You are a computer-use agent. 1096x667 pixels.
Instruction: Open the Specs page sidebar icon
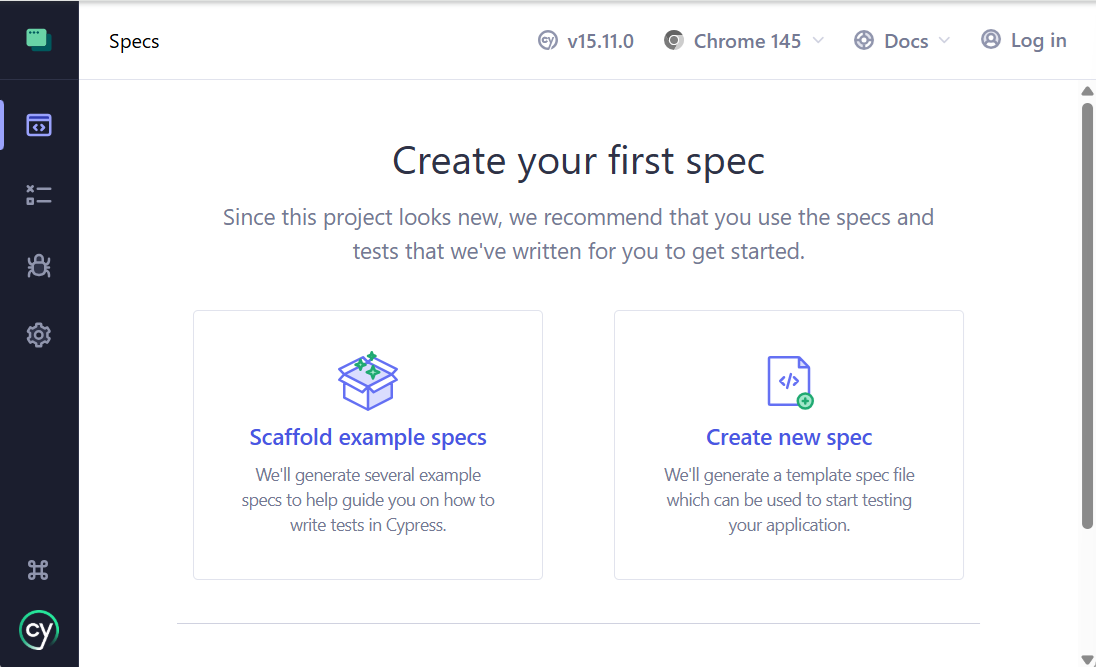point(39,125)
